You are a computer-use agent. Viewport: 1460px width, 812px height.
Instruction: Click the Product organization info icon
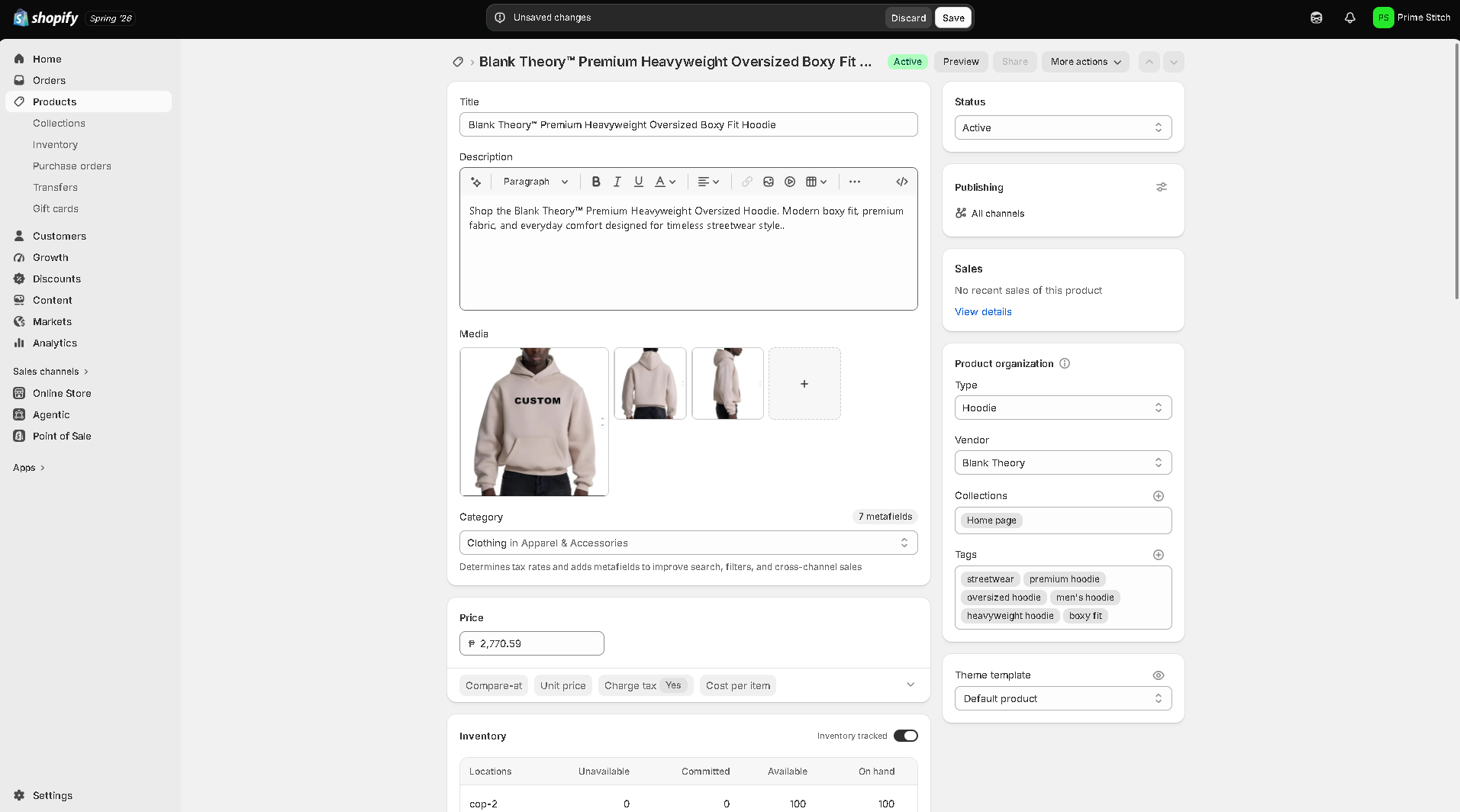(1065, 363)
